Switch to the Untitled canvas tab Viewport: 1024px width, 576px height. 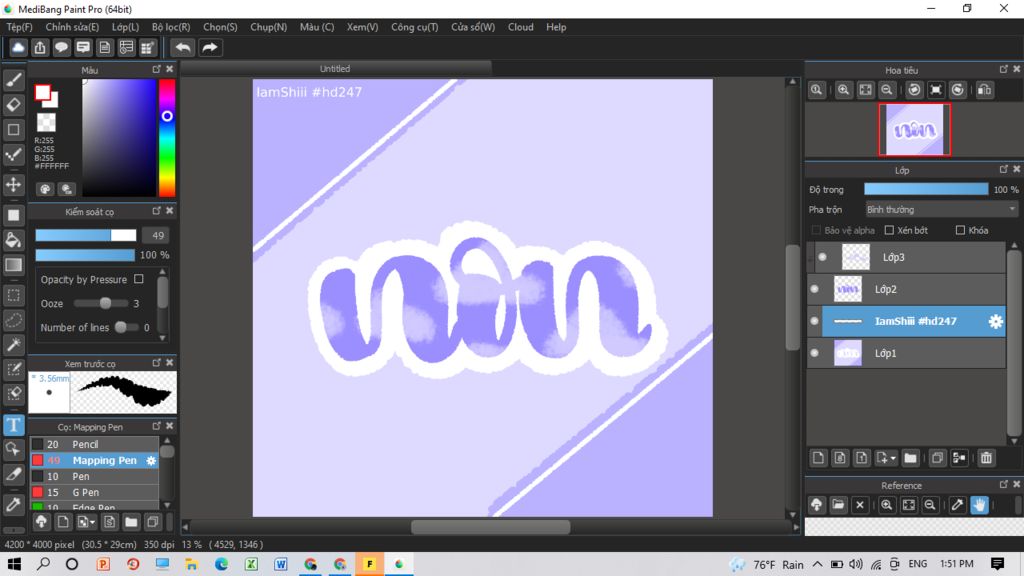coord(335,69)
